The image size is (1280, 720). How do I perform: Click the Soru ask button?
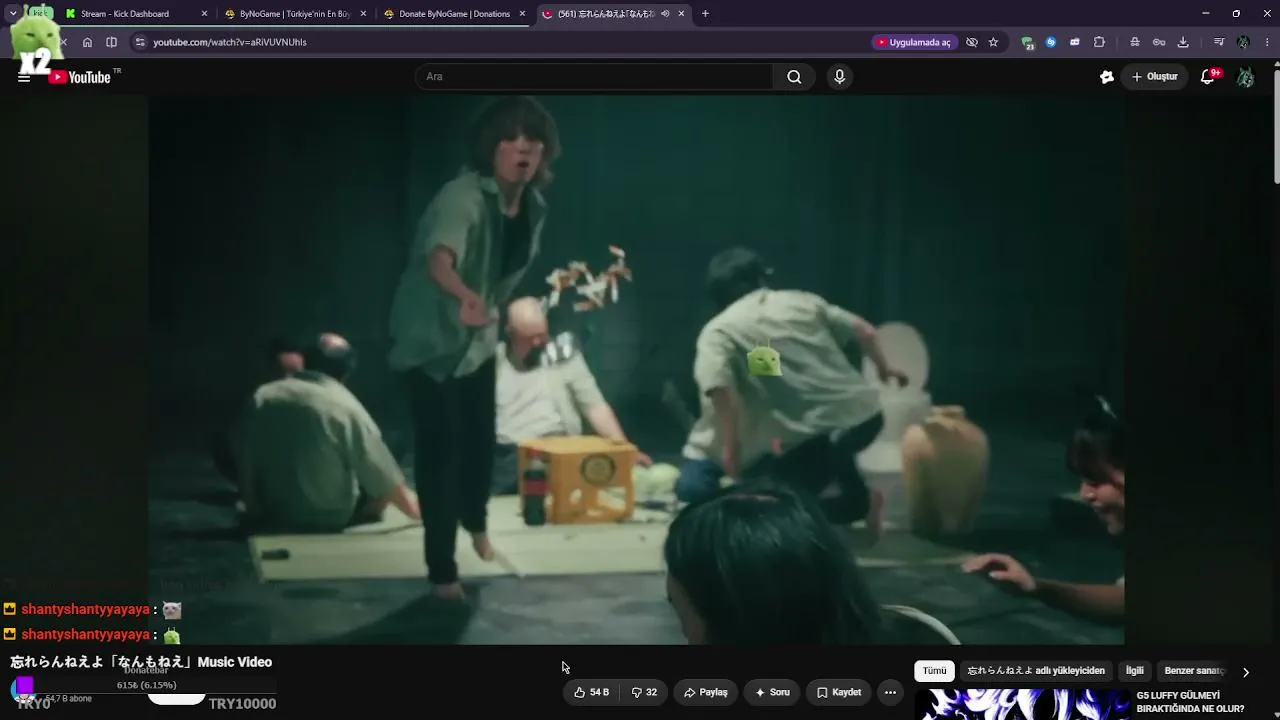click(x=772, y=692)
